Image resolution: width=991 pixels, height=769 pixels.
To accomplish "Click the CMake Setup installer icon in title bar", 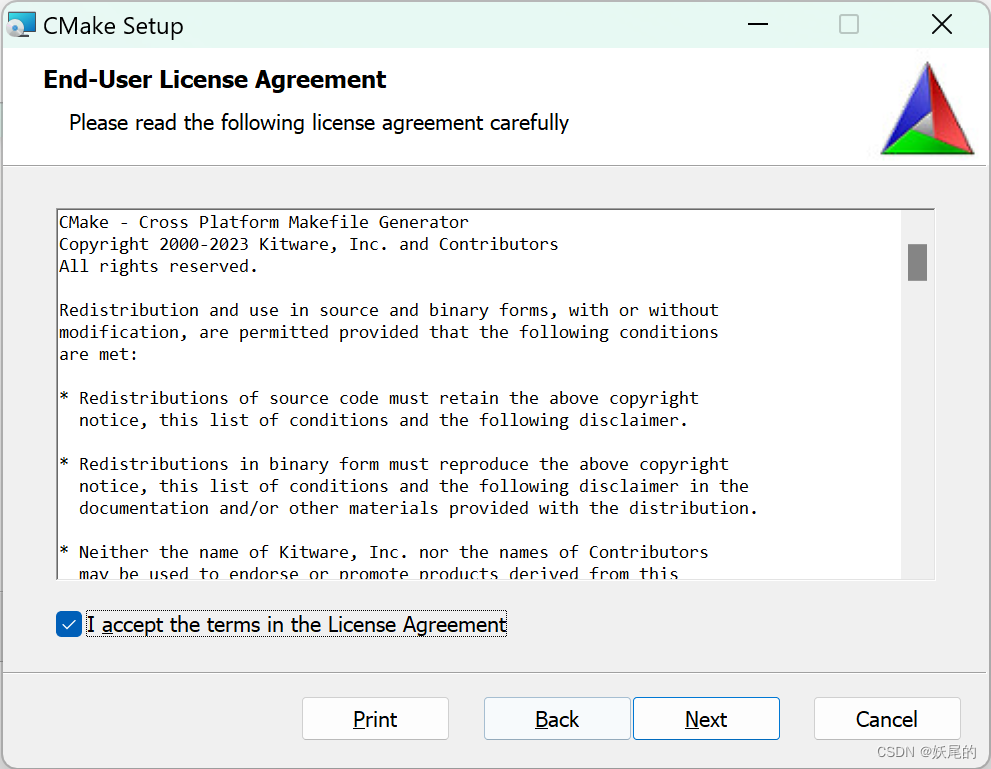I will [21, 25].
